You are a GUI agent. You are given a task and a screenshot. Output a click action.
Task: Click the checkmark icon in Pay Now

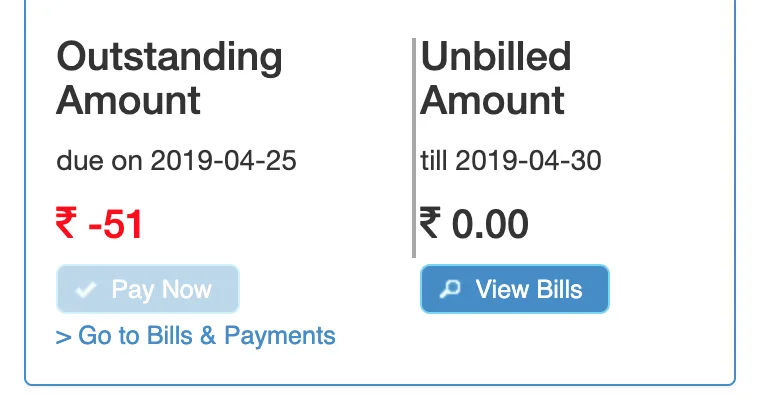[86, 290]
